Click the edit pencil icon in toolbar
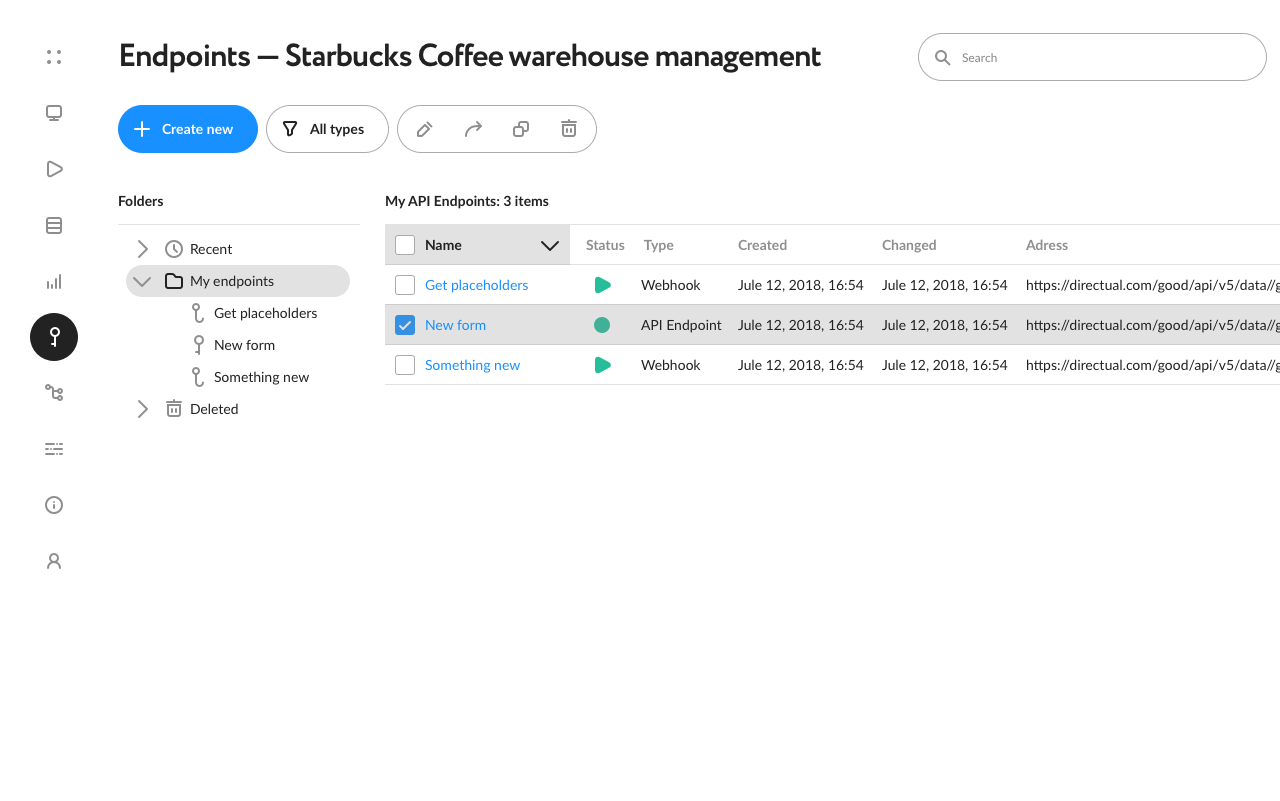Screen dimensions: 1280x801 [x=424, y=129]
